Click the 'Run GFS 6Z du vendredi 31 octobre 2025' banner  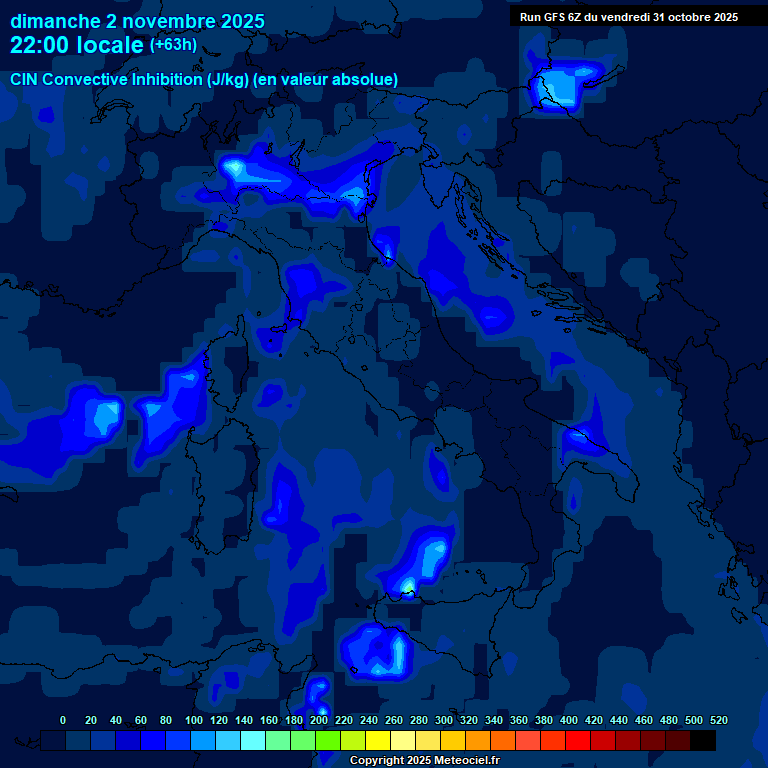point(629,17)
